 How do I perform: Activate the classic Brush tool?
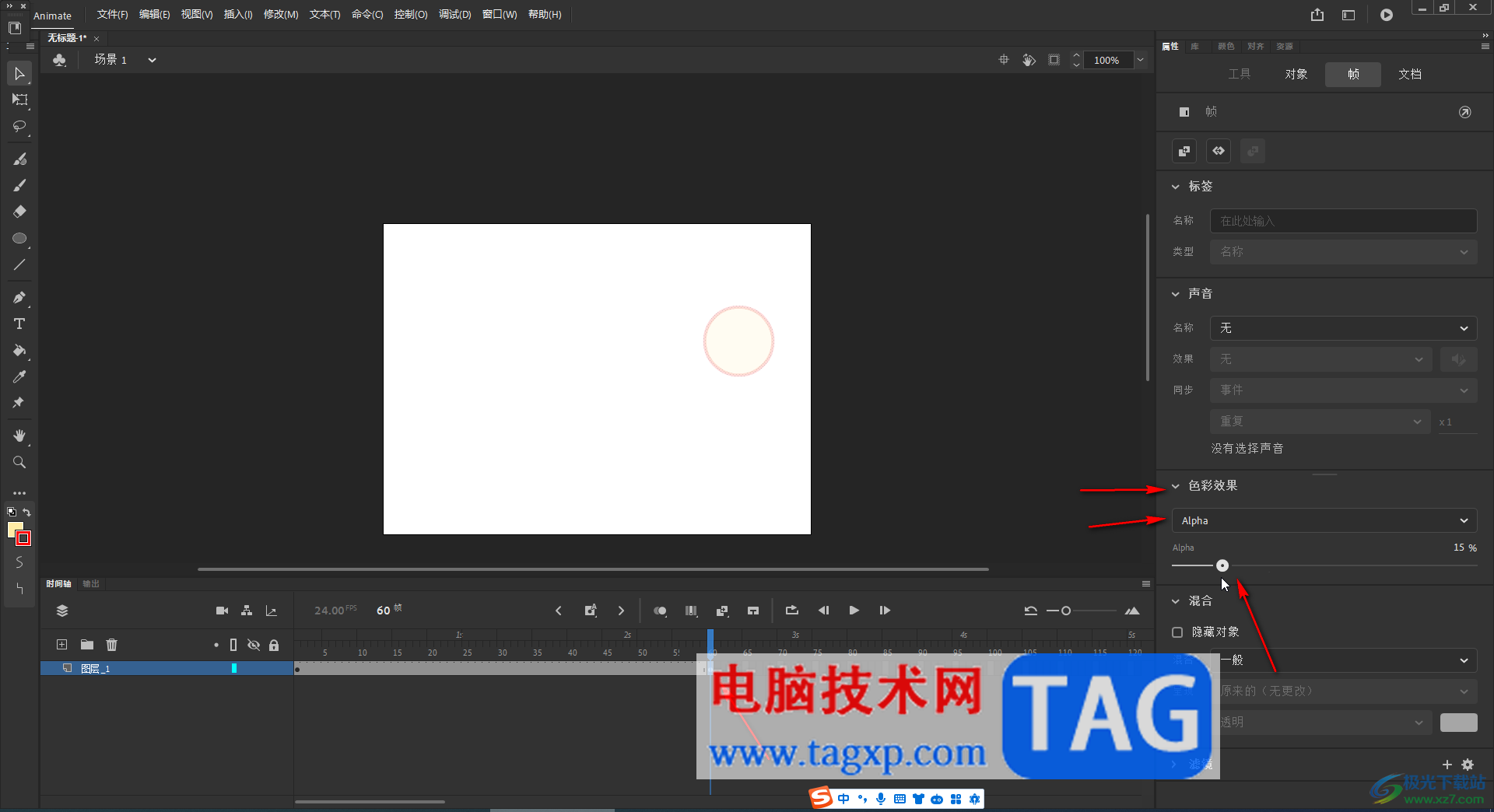19,185
